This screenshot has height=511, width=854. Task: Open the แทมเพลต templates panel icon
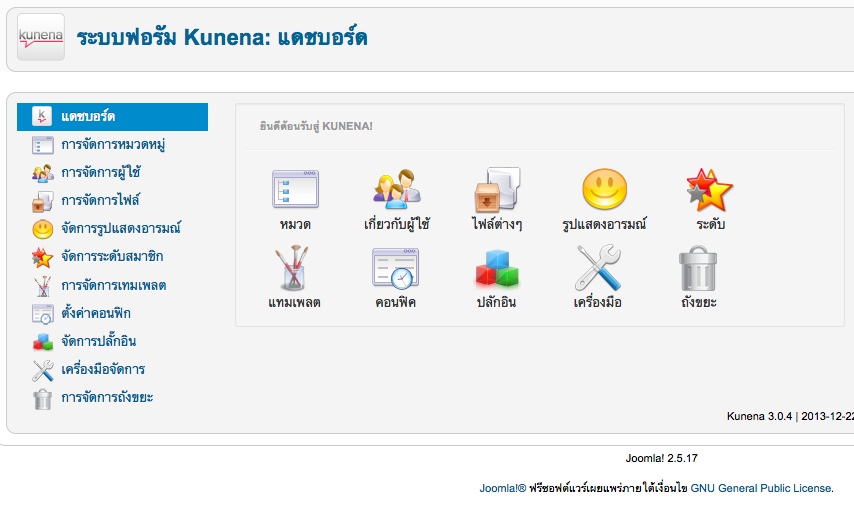(x=293, y=267)
